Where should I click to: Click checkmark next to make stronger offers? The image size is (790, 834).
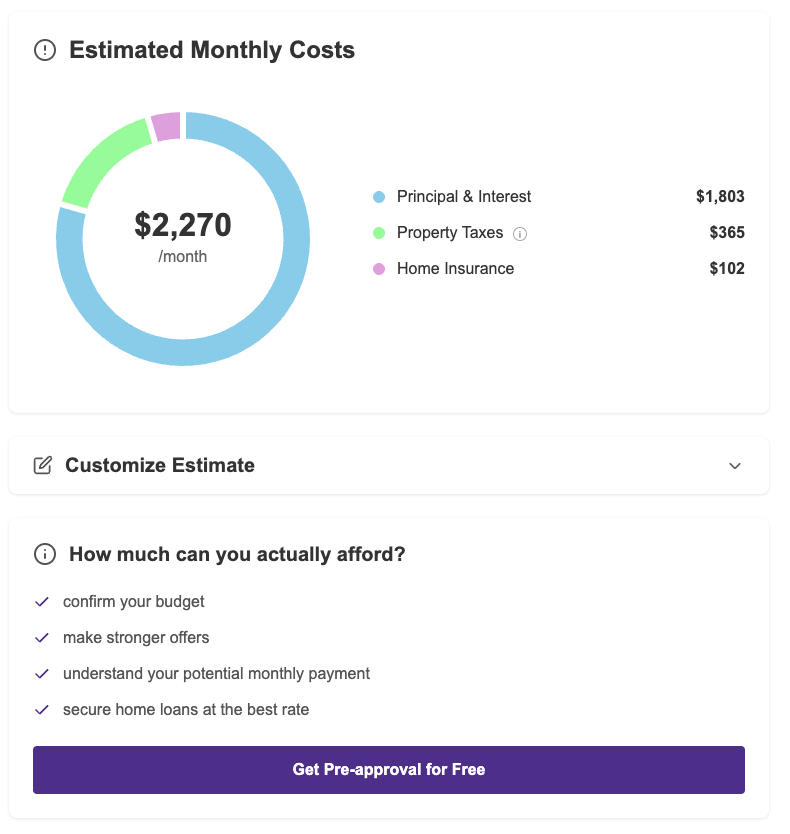pyautogui.click(x=42, y=638)
